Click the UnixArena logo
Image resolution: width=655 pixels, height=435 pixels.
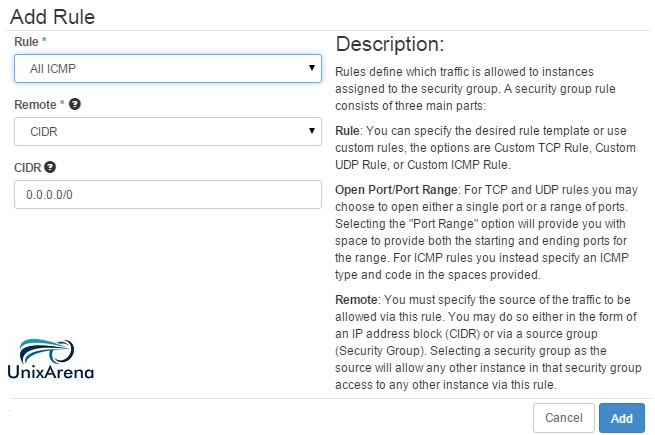click(x=51, y=359)
